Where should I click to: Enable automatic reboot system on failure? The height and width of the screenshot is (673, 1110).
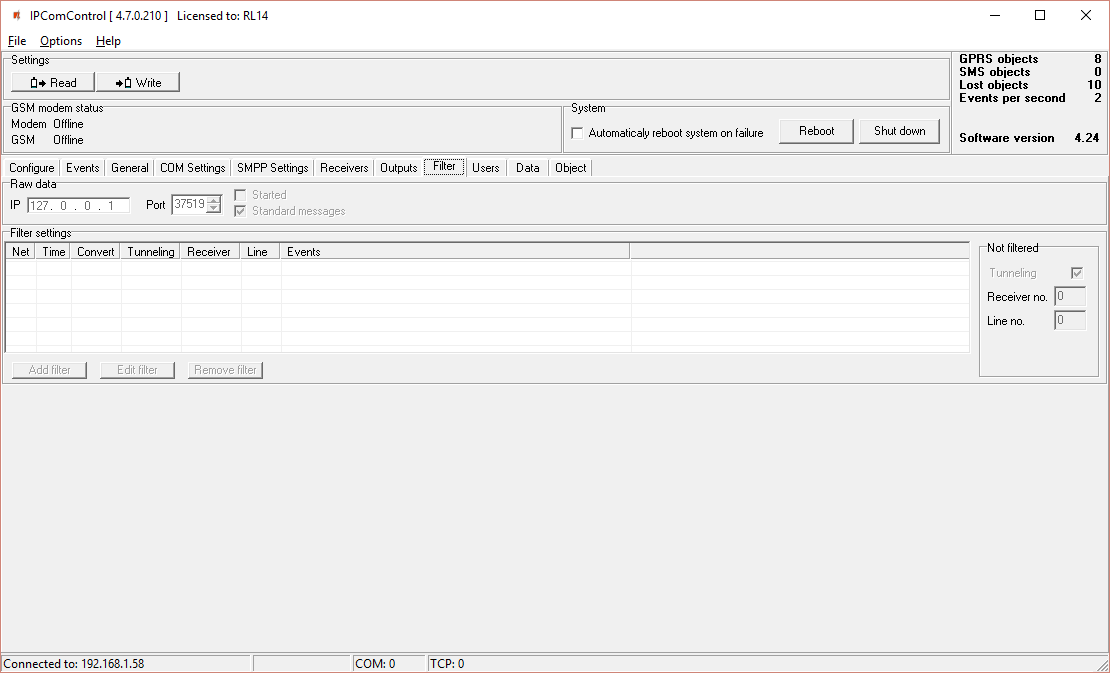pos(577,133)
